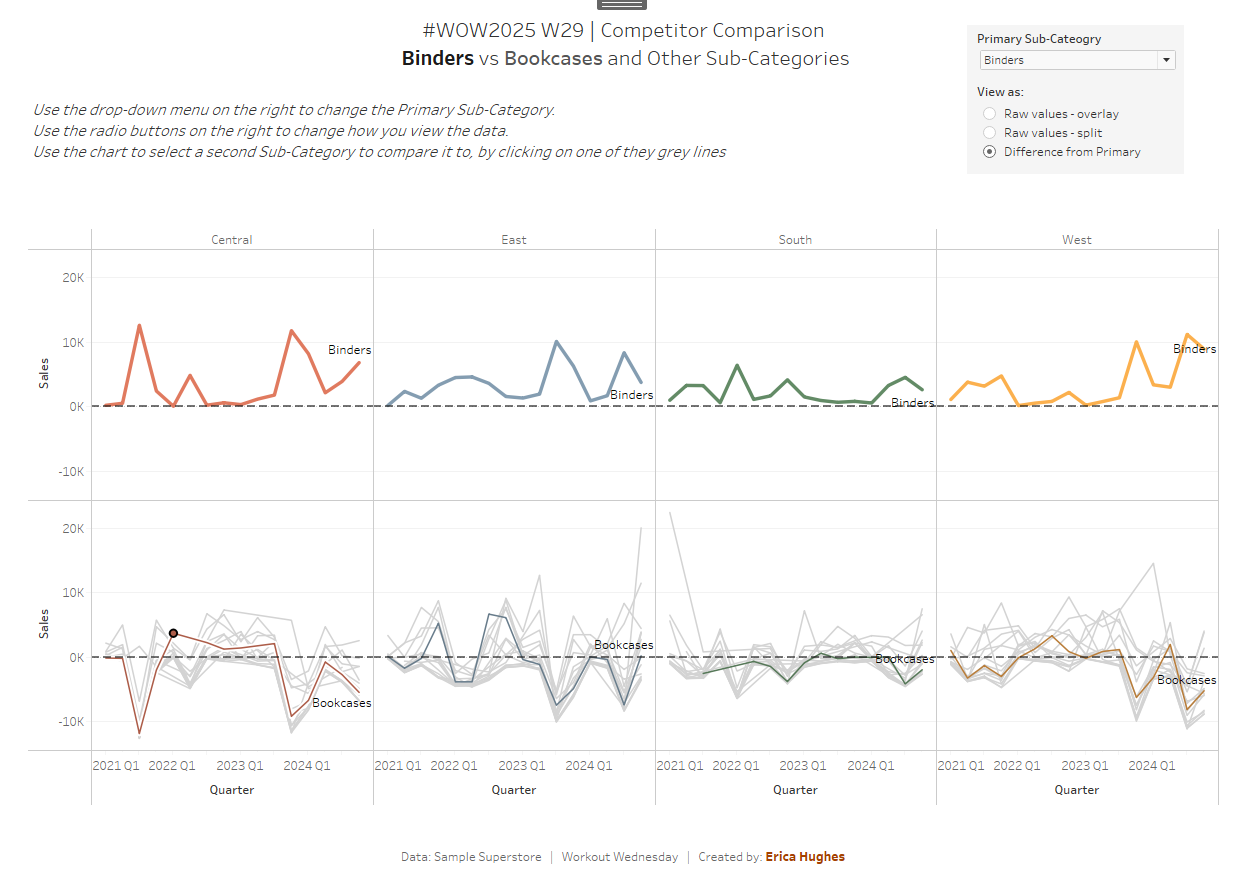
Task: Open the Primary Sub-Category dropdown arrow
Action: (1165, 60)
